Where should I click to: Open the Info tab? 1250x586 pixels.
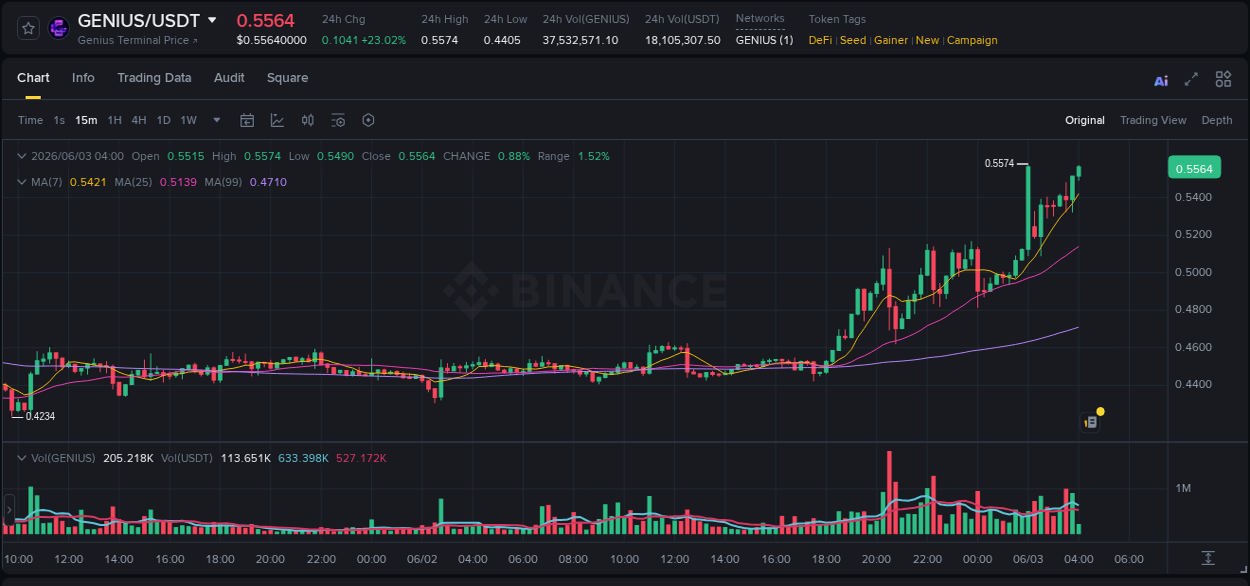coord(83,78)
